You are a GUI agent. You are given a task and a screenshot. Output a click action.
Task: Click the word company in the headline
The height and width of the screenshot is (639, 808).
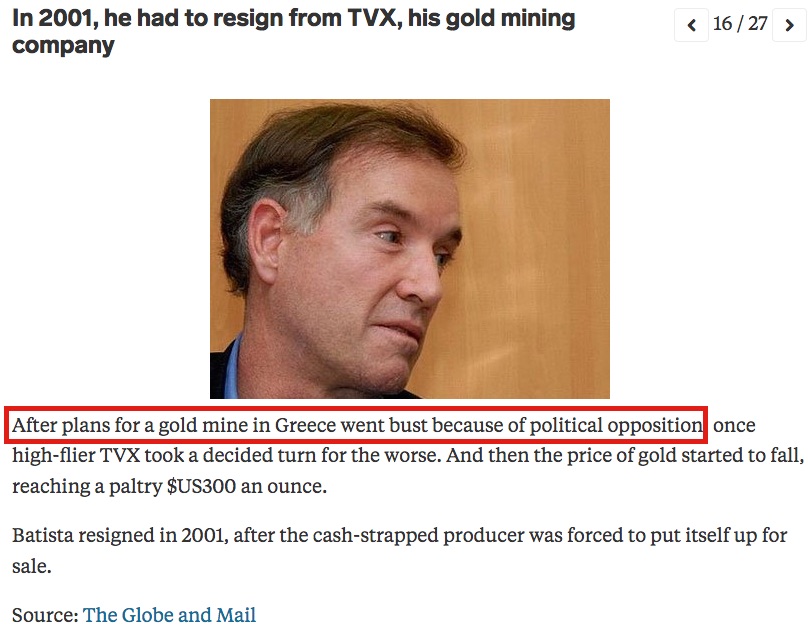[x=63, y=46]
